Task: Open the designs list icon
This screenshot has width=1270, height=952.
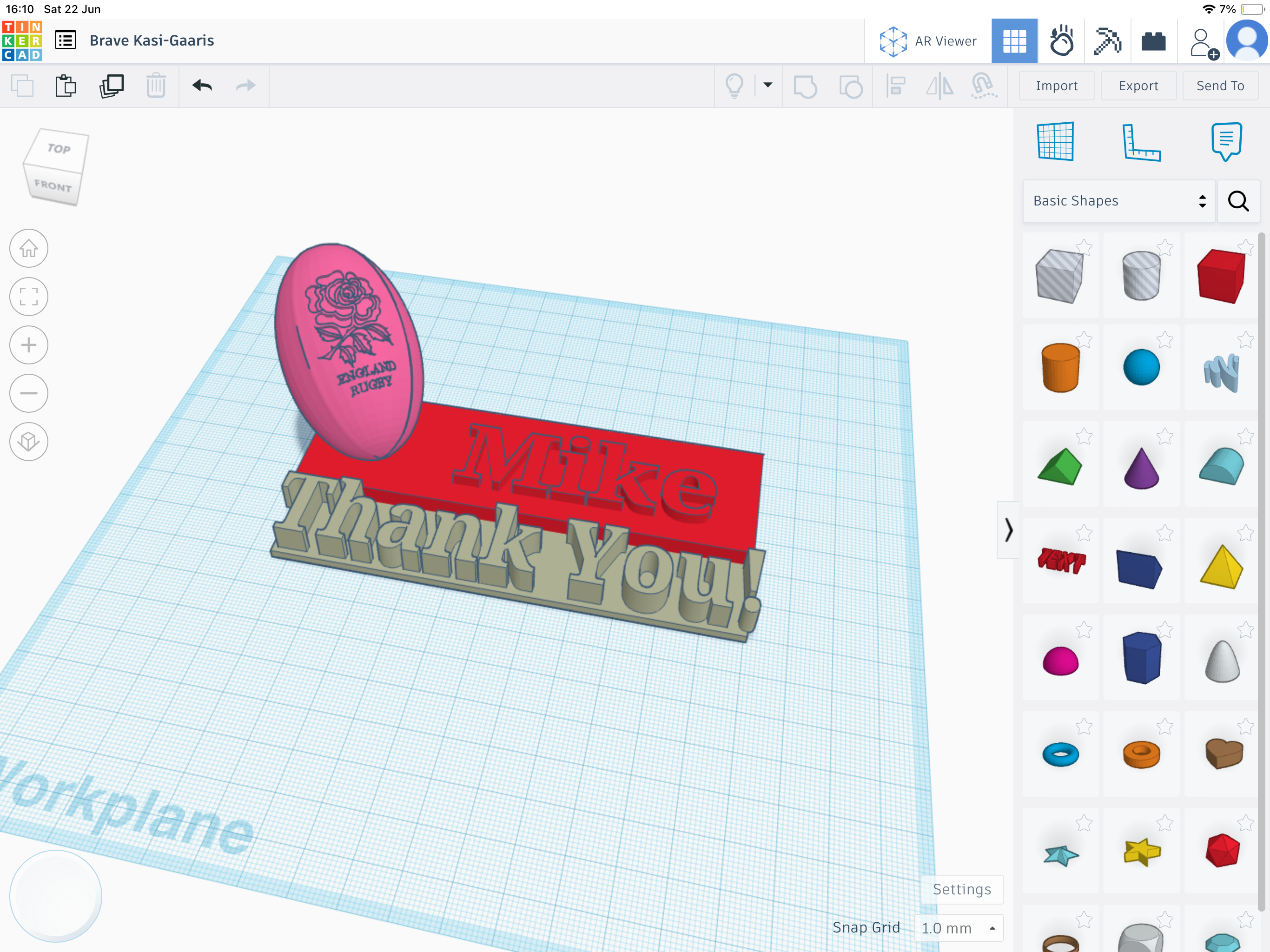Action: 66,40
